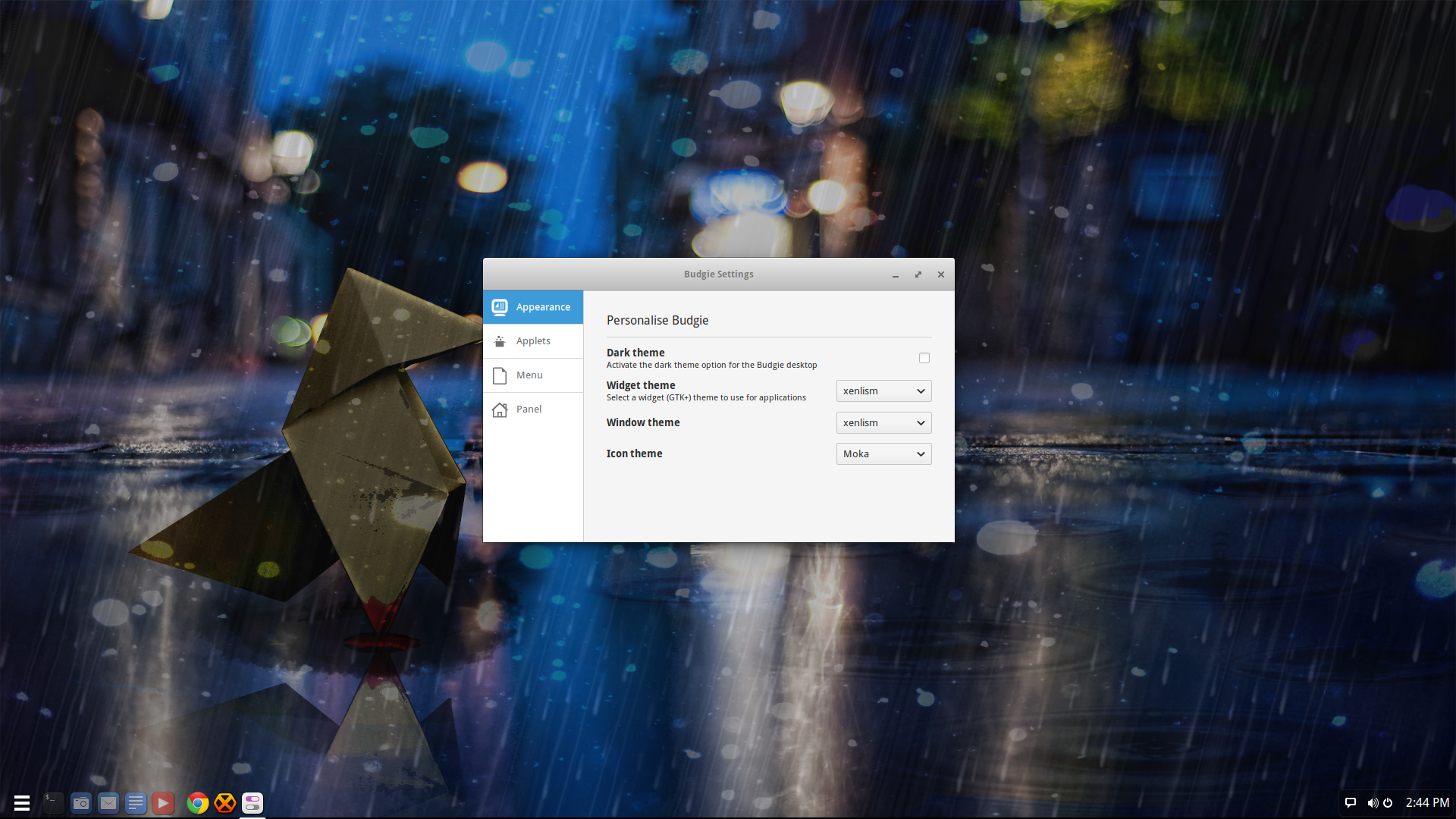The image size is (1456, 819).
Task: Switch to the Panel section
Action: point(533,409)
